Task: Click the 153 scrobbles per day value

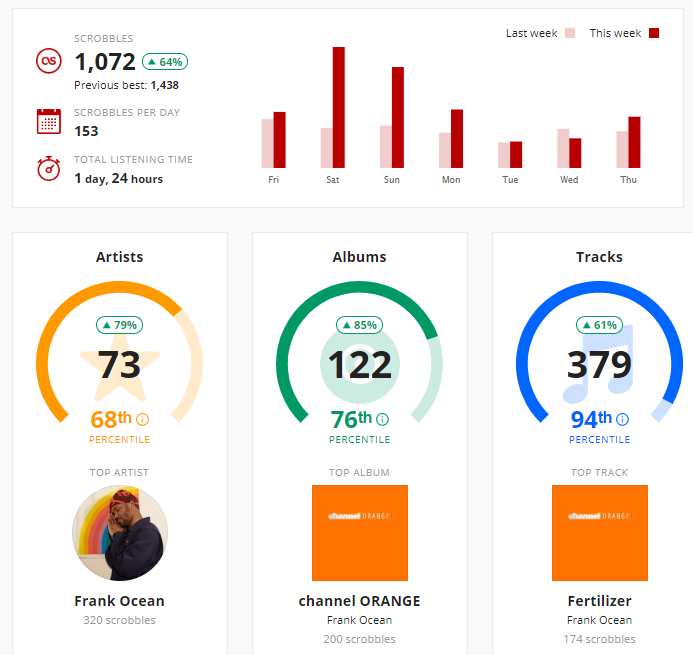Action: pyautogui.click(x=86, y=131)
